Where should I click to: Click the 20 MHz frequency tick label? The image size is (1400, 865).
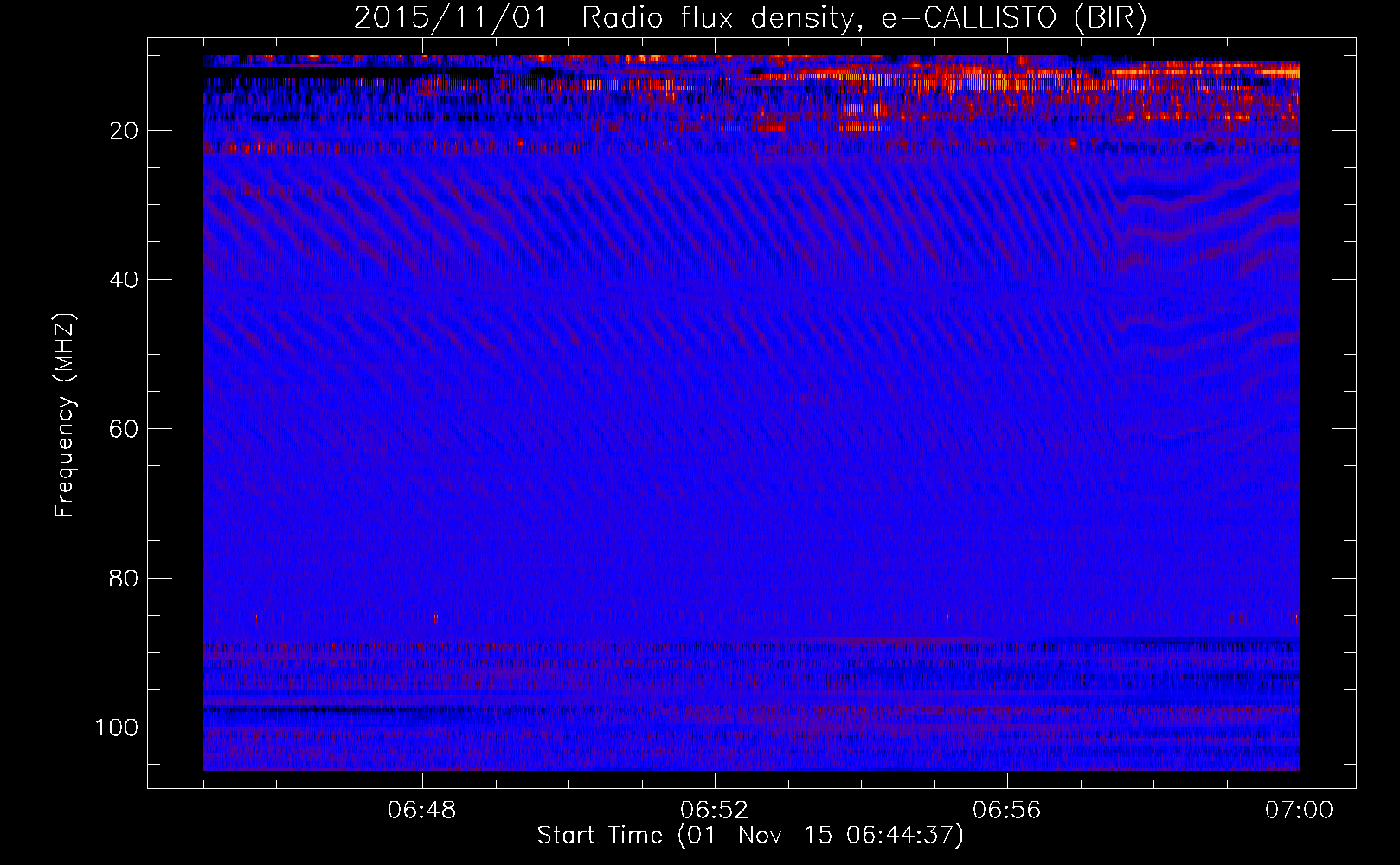pos(124,131)
